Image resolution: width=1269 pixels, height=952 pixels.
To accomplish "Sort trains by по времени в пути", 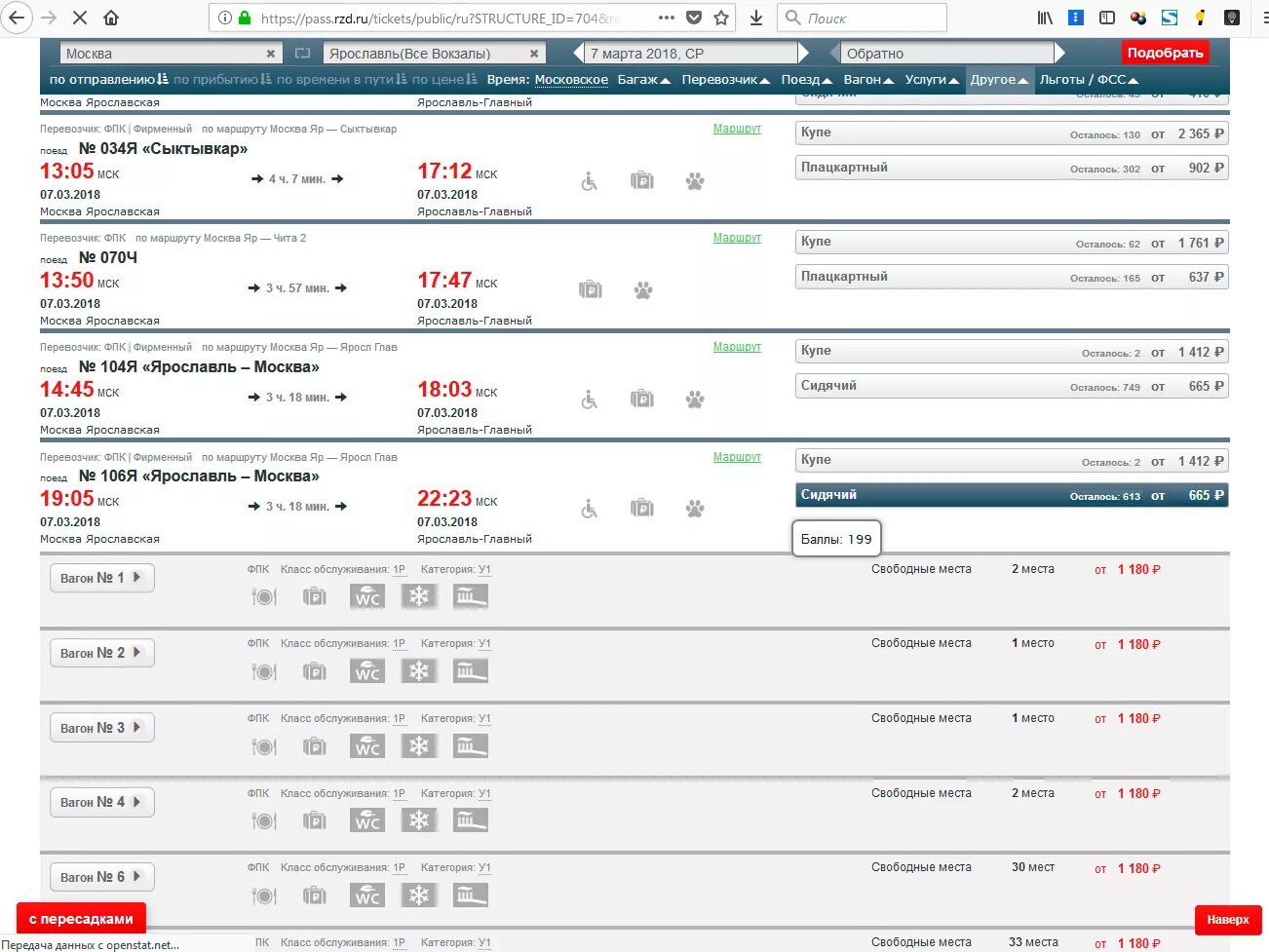I will coord(341,80).
